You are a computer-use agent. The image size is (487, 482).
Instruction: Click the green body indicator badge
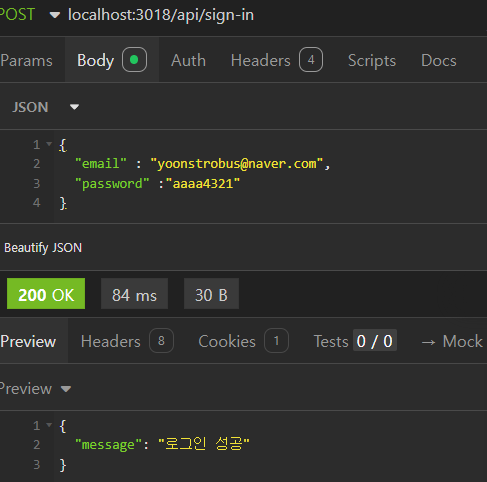134,60
